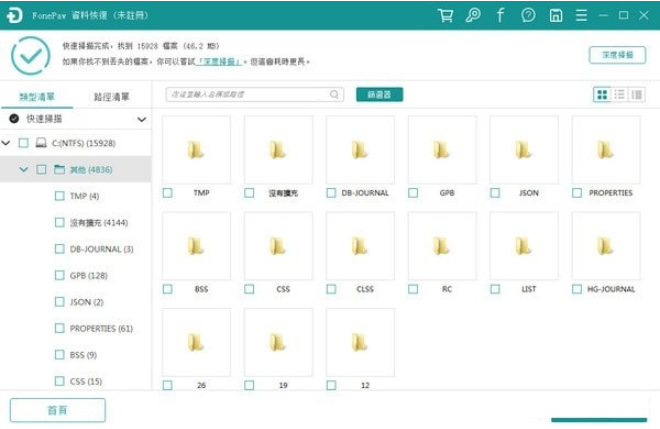Viewport: 660px width, 429px height.
Task: Click the FonePaw logo icon
Action: tap(14, 16)
